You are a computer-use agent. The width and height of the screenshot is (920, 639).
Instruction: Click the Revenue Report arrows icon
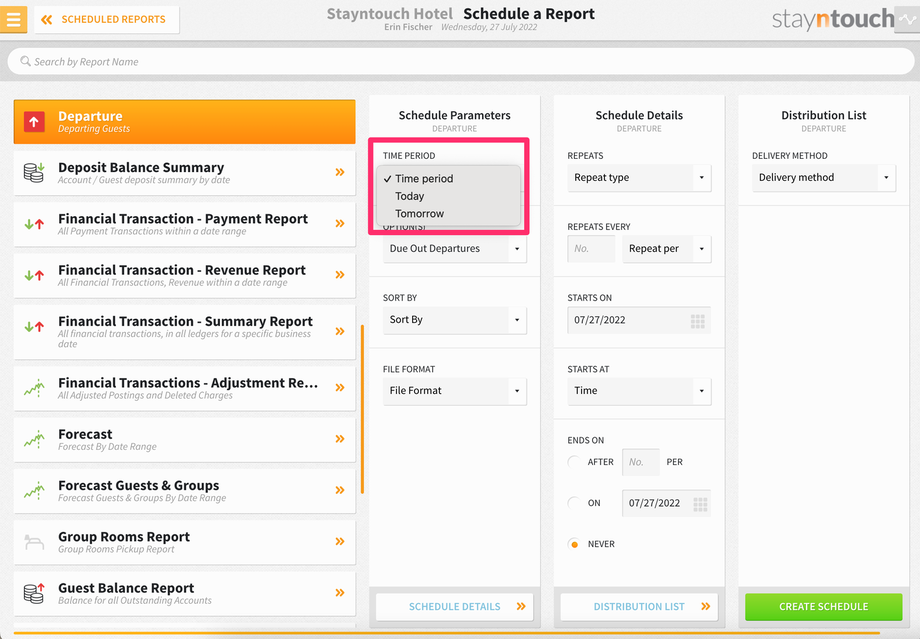pyautogui.click(x=34, y=275)
